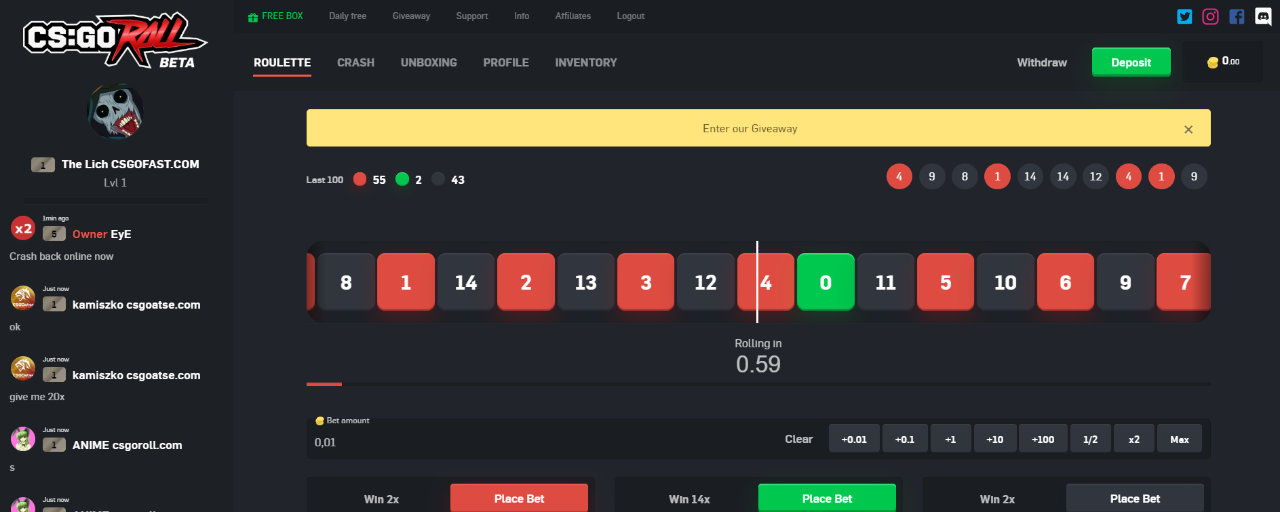Halve the bet with 1/2 button
This screenshot has height=512, width=1280.
click(x=1090, y=439)
